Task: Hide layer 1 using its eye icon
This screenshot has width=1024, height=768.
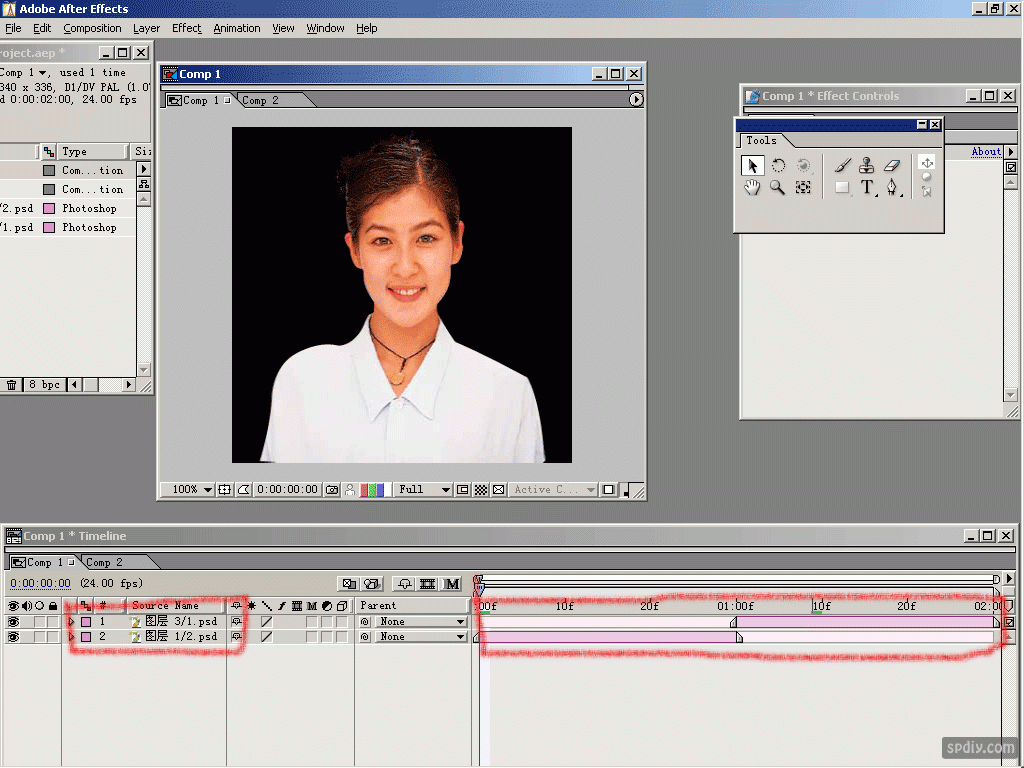Action: coord(13,622)
